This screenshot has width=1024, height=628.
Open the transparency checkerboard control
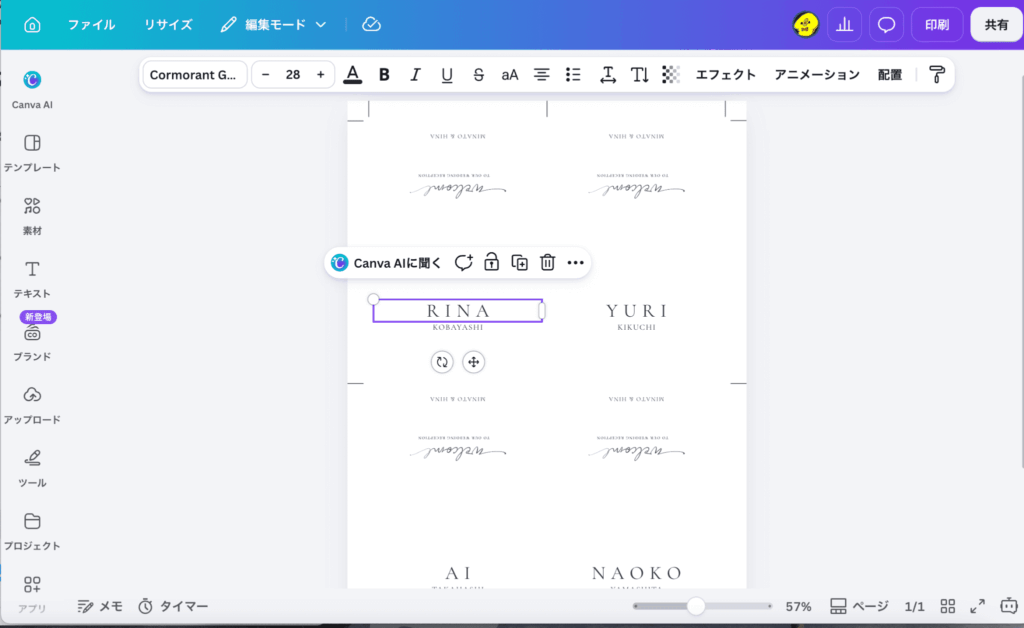(671, 74)
